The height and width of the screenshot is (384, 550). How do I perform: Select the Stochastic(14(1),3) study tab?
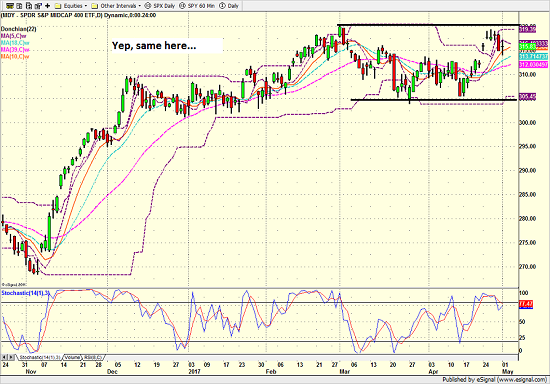tap(39, 357)
